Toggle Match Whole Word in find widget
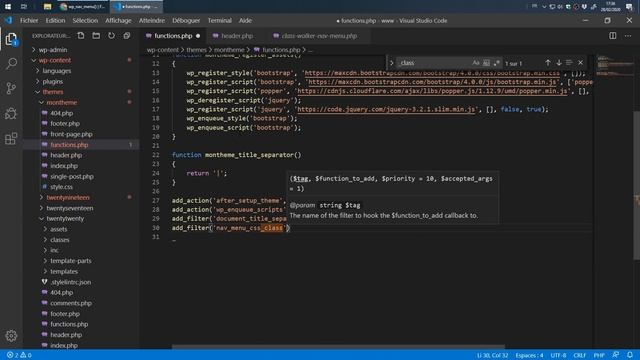This screenshot has width=640, height=360. point(486,63)
